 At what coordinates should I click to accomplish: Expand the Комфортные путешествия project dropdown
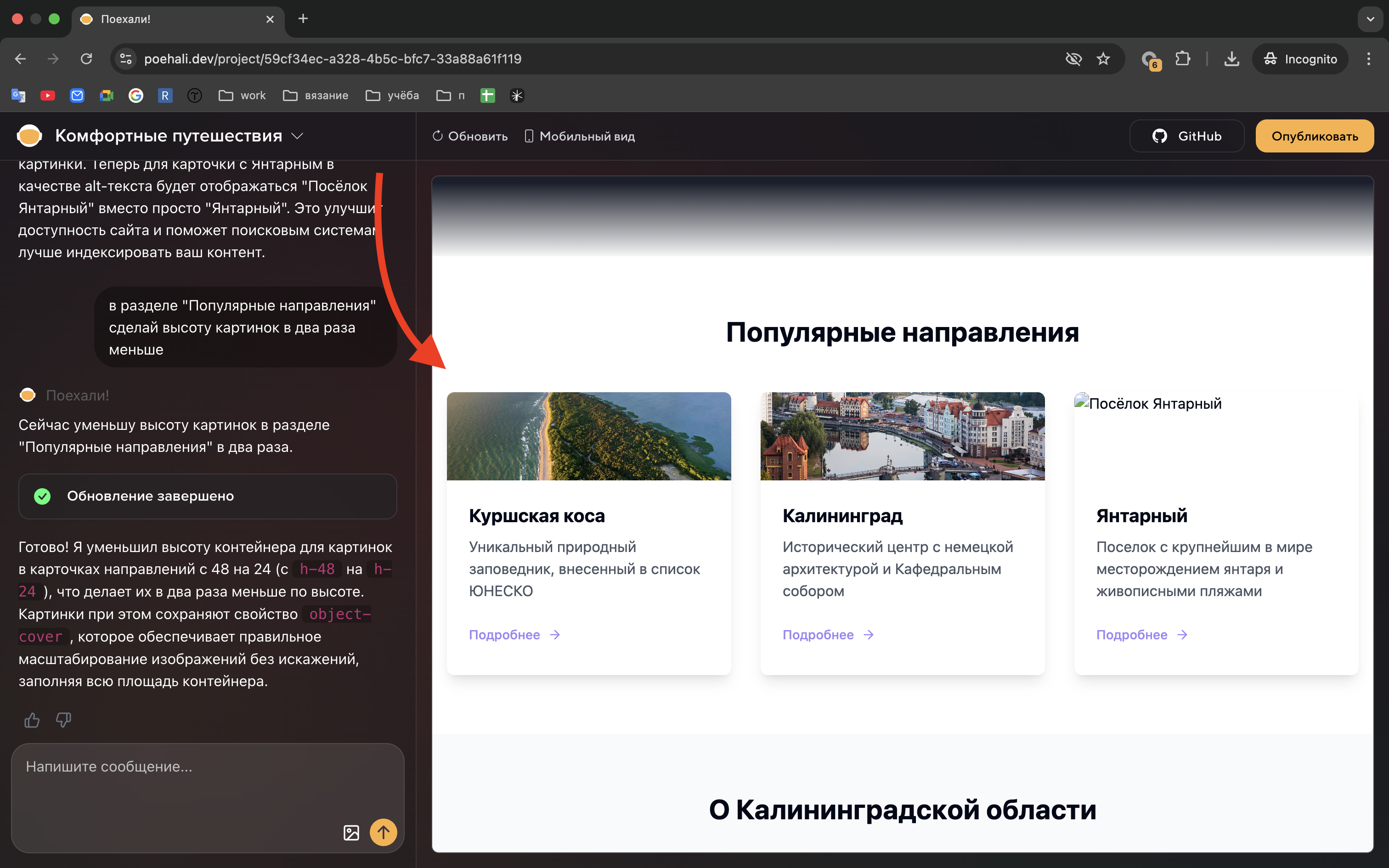coord(297,136)
